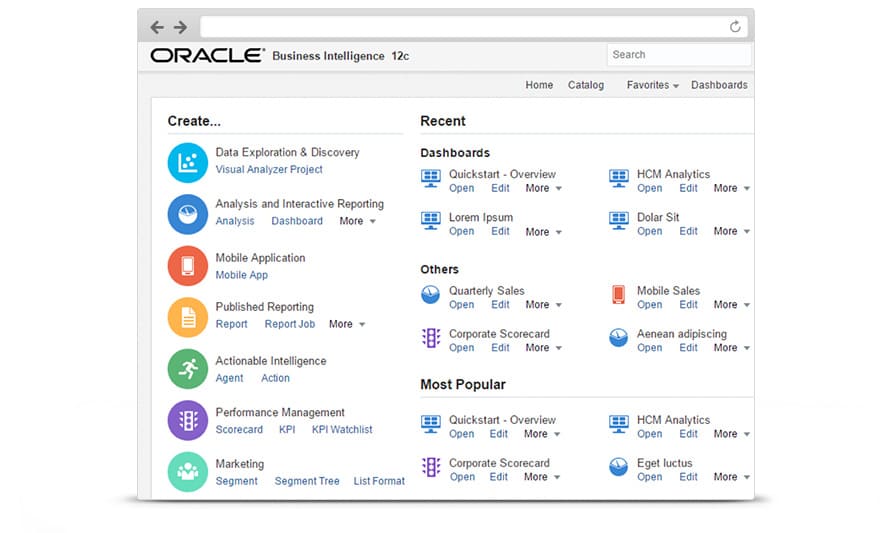Click the browser back arrow

point(157,27)
